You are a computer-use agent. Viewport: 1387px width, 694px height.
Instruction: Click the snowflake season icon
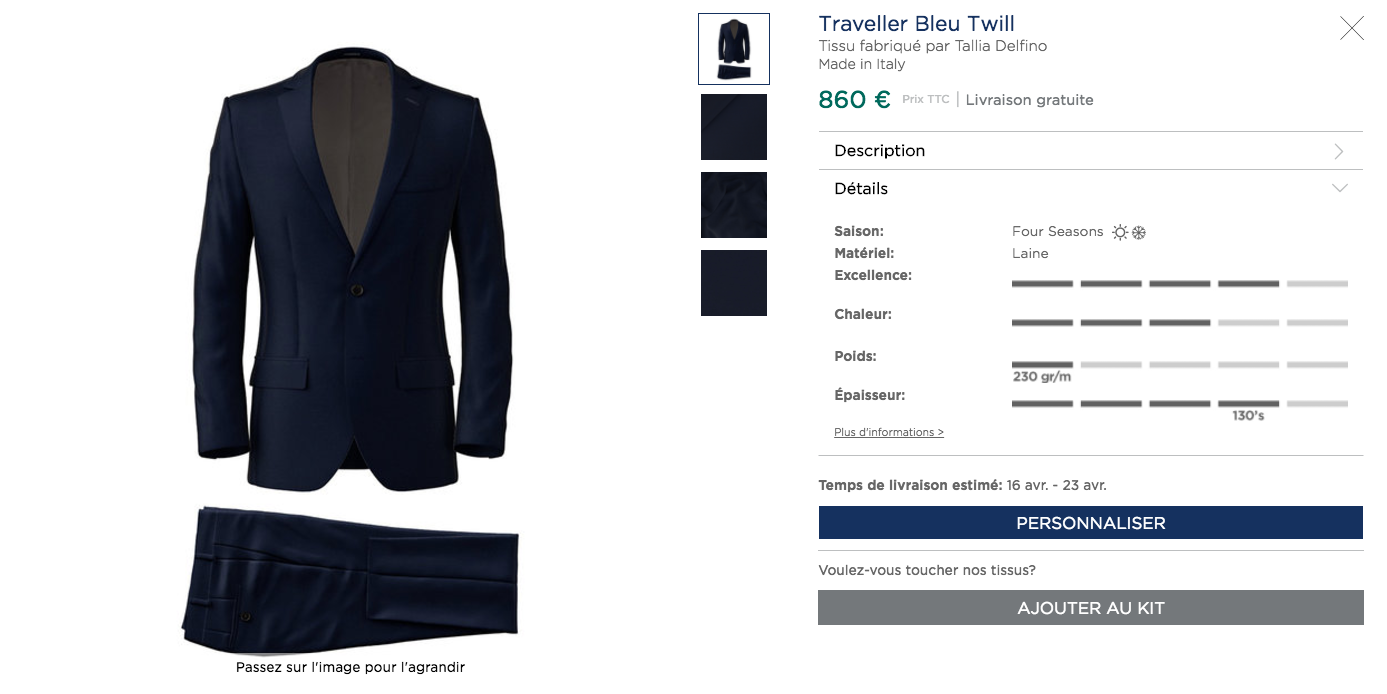tap(1138, 232)
